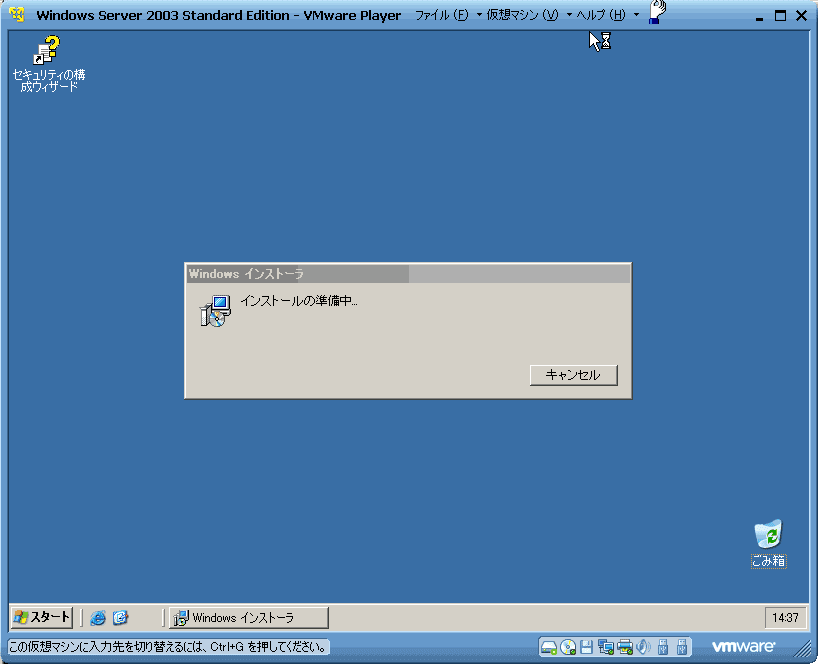Launch Internet Explorer from quick launch
Viewport: 818px width, 664px height.
coord(98,618)
